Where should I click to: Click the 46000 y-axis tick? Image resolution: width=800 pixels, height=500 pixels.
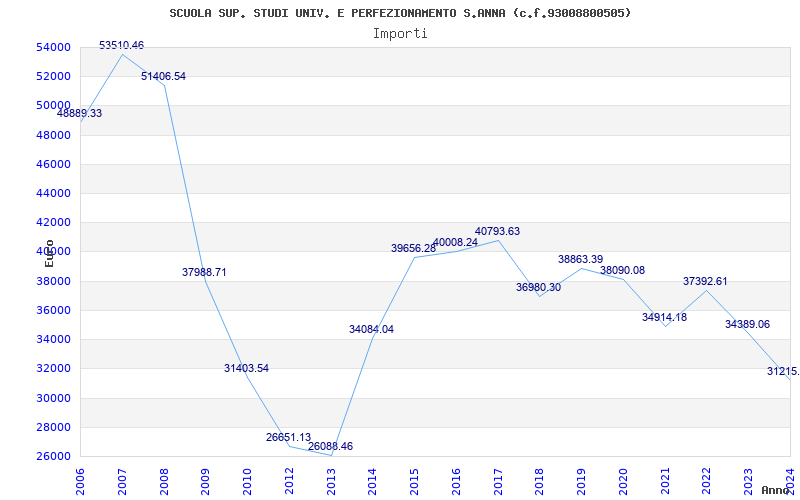click(53, 164)
